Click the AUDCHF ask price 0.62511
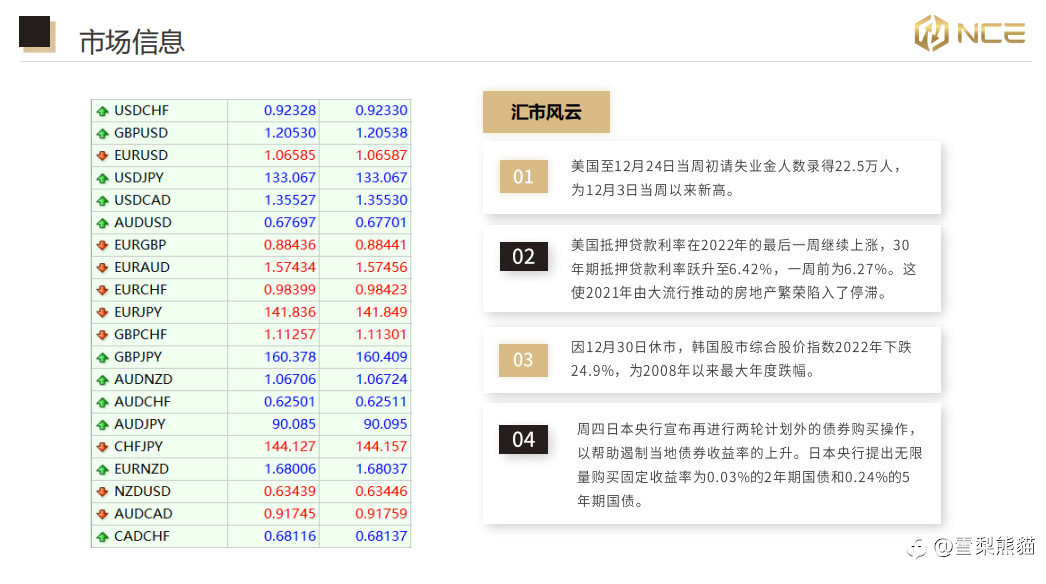The image size is (1046, 584). [381, 402]
